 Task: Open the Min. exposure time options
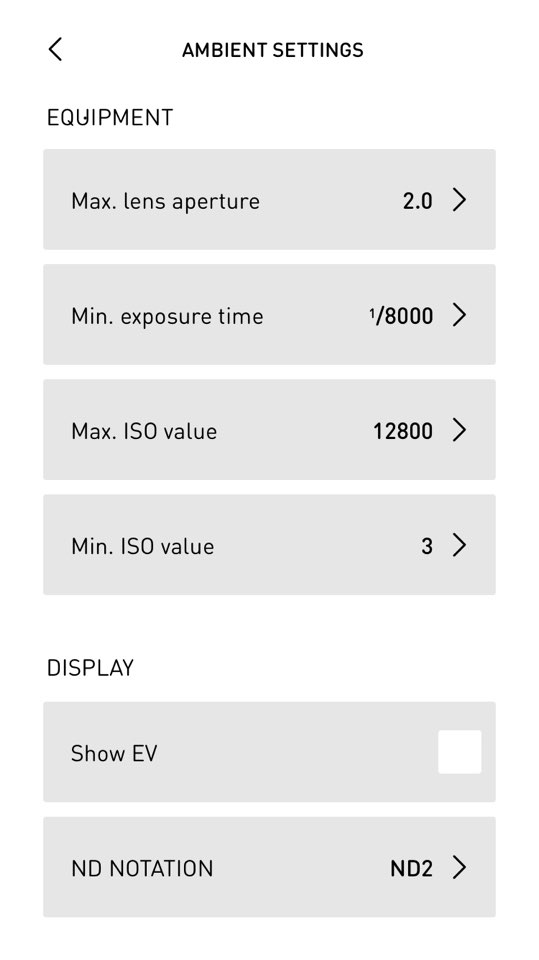[270, 315]
